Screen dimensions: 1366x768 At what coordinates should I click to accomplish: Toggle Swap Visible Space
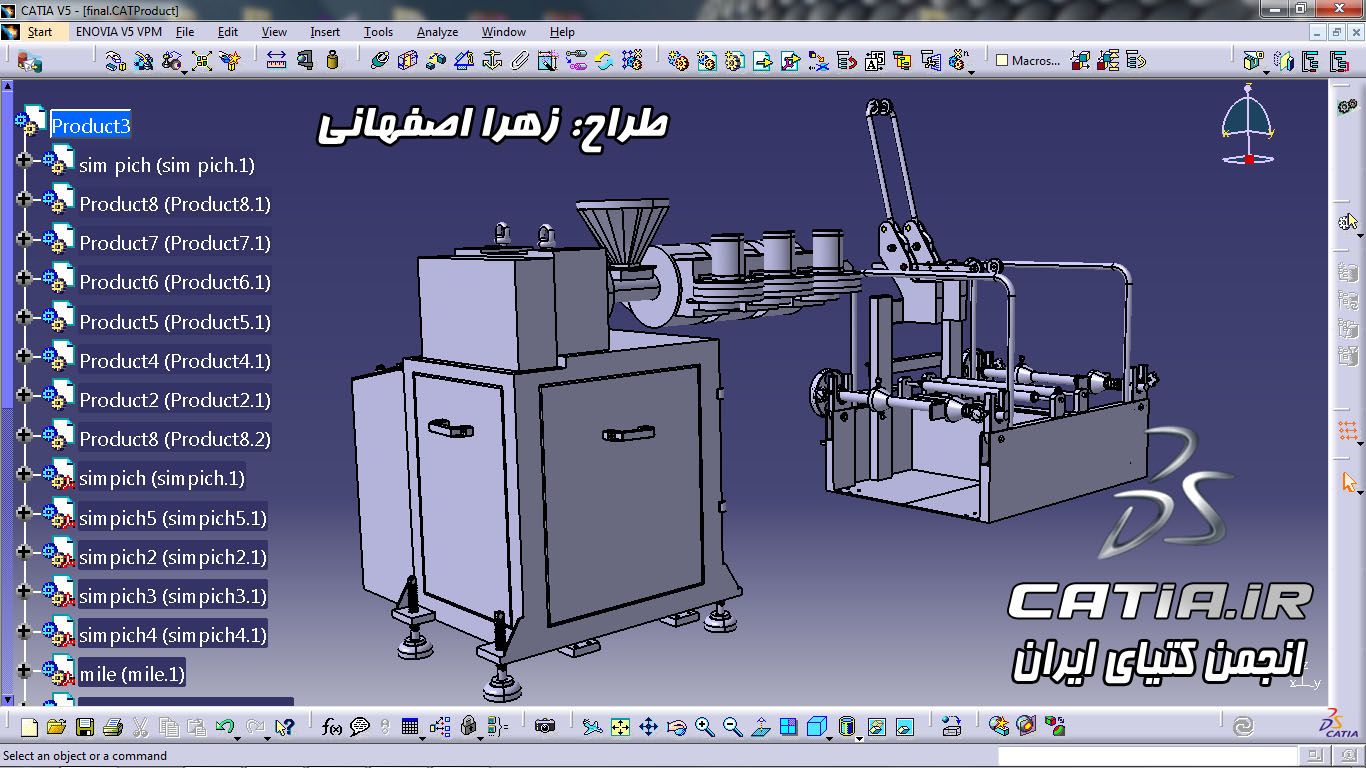coord(904,727)
